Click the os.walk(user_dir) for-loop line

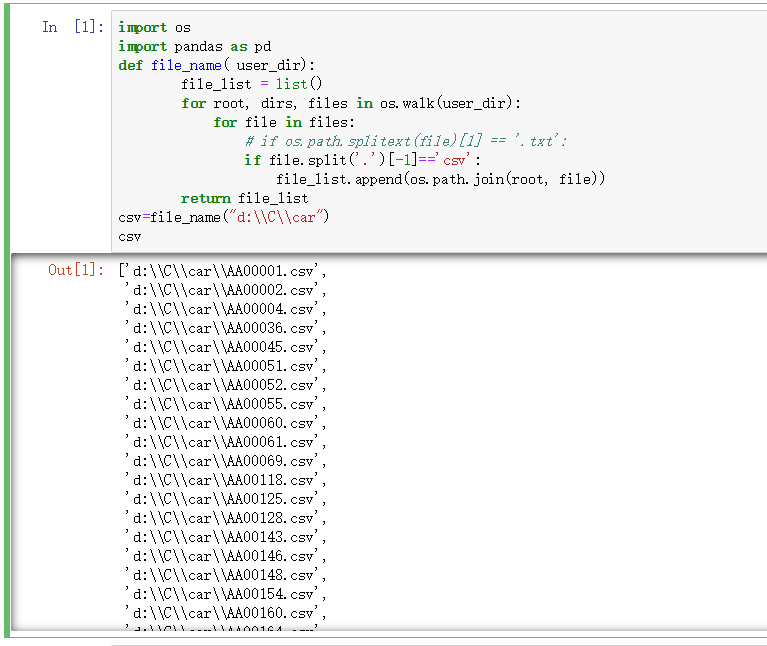351,103
